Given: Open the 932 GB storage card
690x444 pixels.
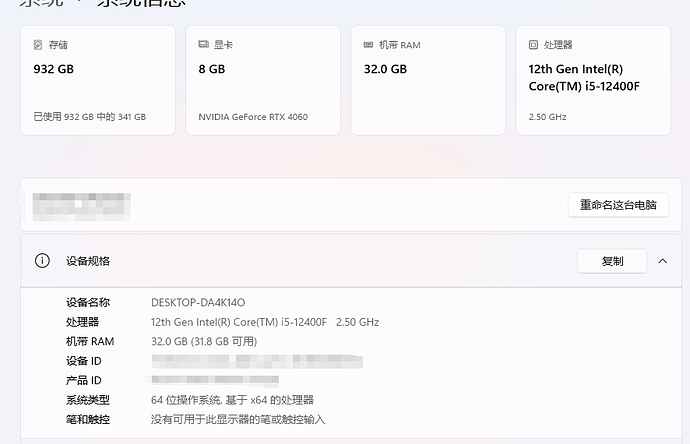Looking at the screenshot, I should [98, 80].
